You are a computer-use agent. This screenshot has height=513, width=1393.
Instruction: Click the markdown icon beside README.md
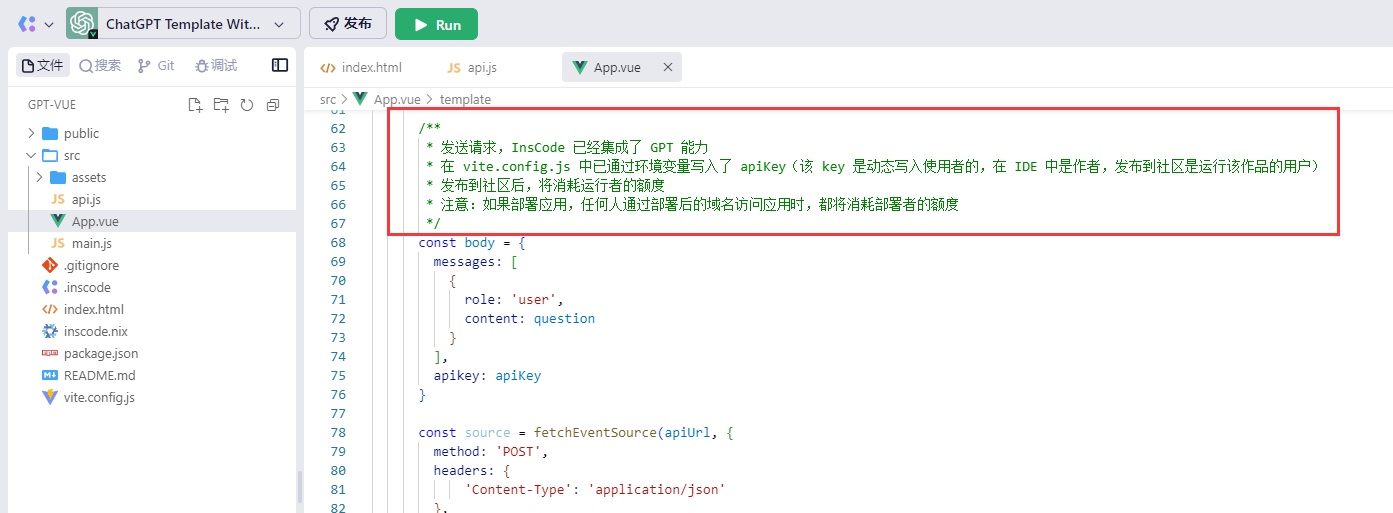50,375
